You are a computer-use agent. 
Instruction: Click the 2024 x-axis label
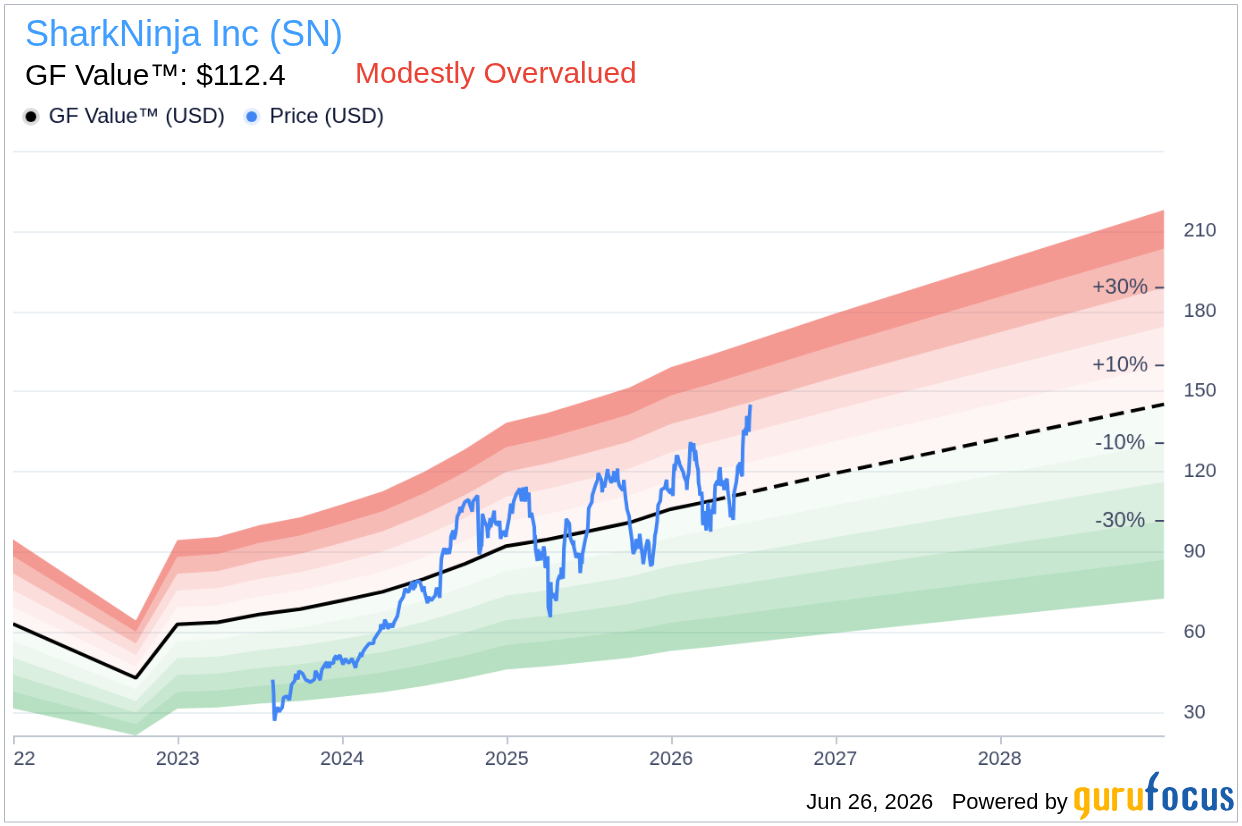343,758
